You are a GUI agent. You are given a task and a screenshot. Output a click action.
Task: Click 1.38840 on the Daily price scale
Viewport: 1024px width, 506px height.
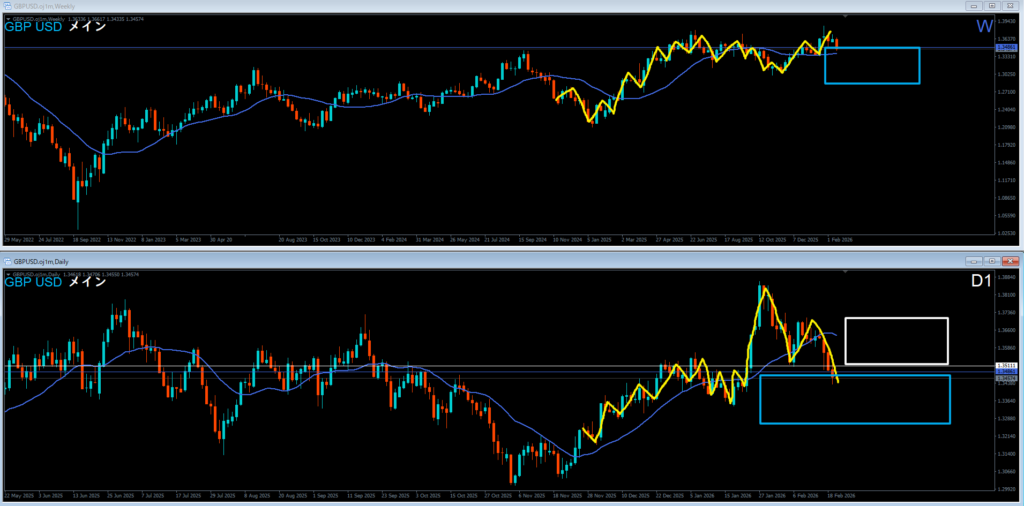point(1004,277)
